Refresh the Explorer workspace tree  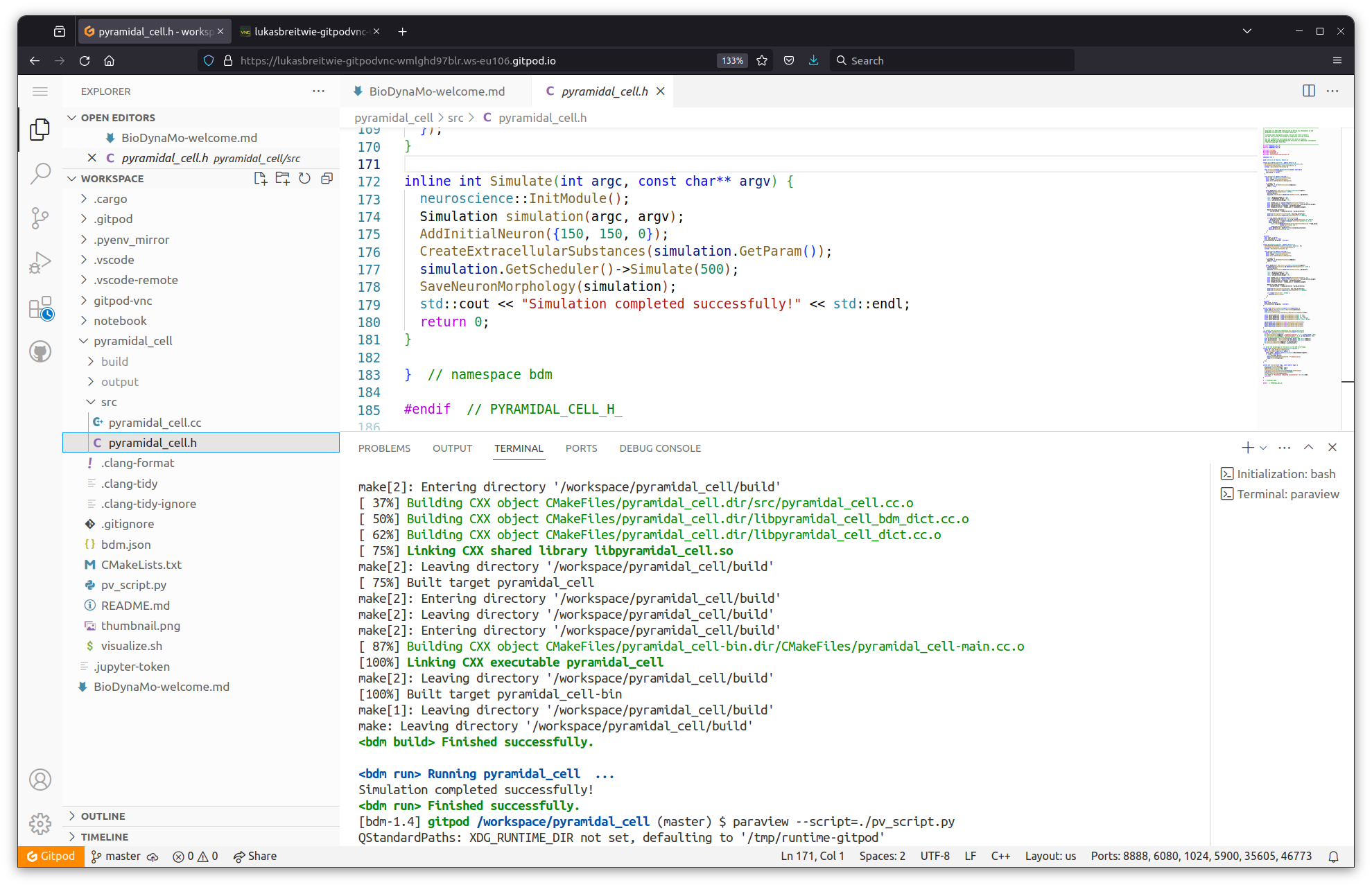[x=304, y=179]
